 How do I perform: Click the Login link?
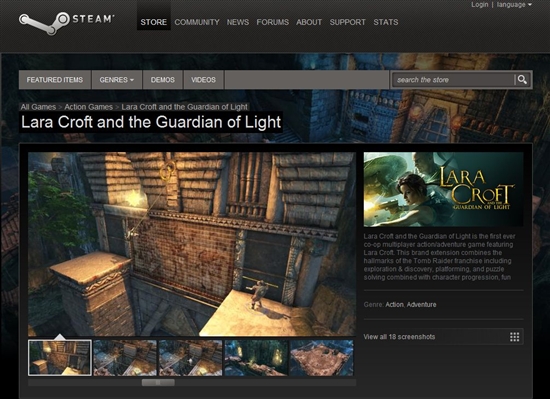coord(479,5)
